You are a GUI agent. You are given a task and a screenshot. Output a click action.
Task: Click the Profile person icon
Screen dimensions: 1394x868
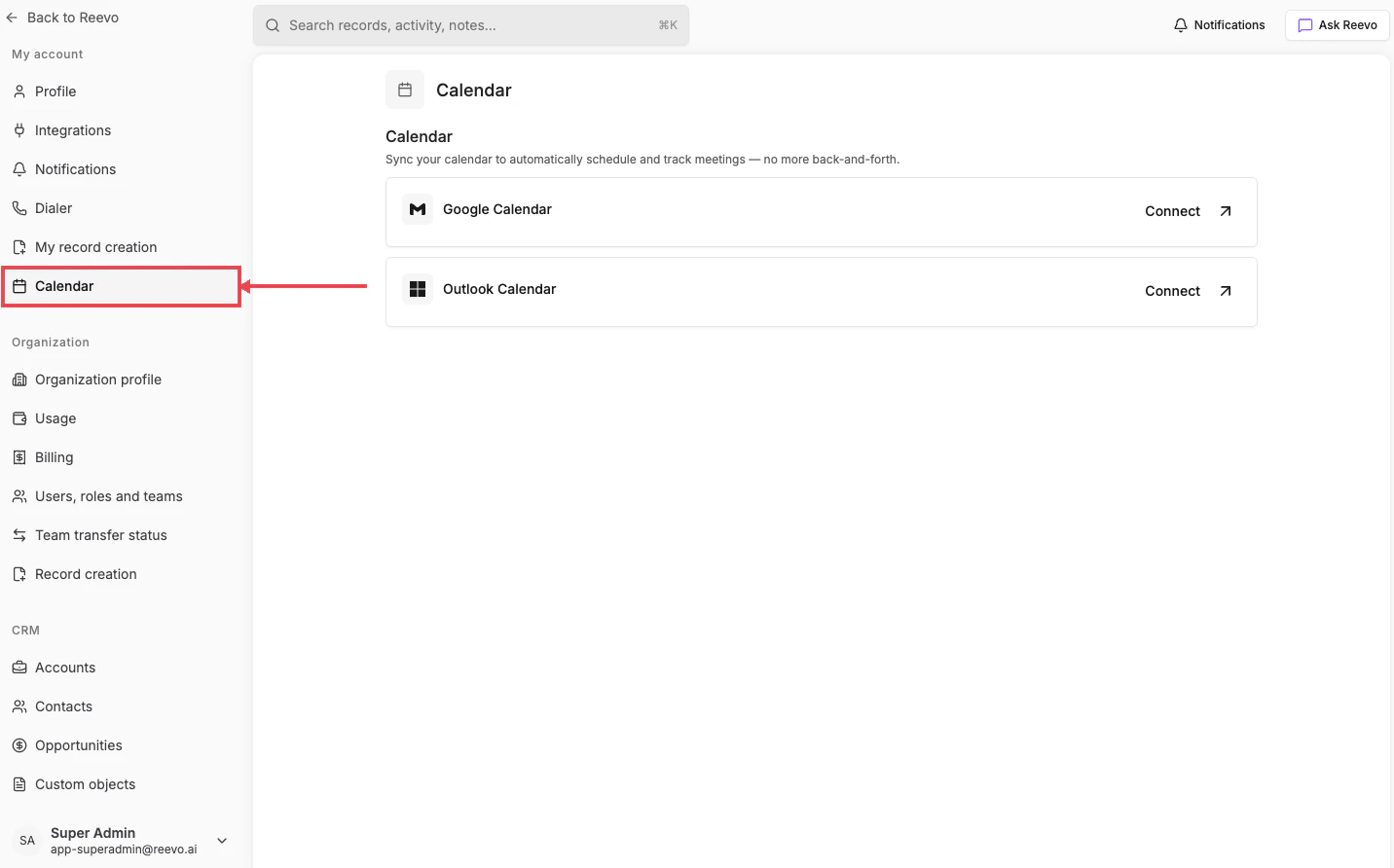pyautogui.click(x=19, y=91)
